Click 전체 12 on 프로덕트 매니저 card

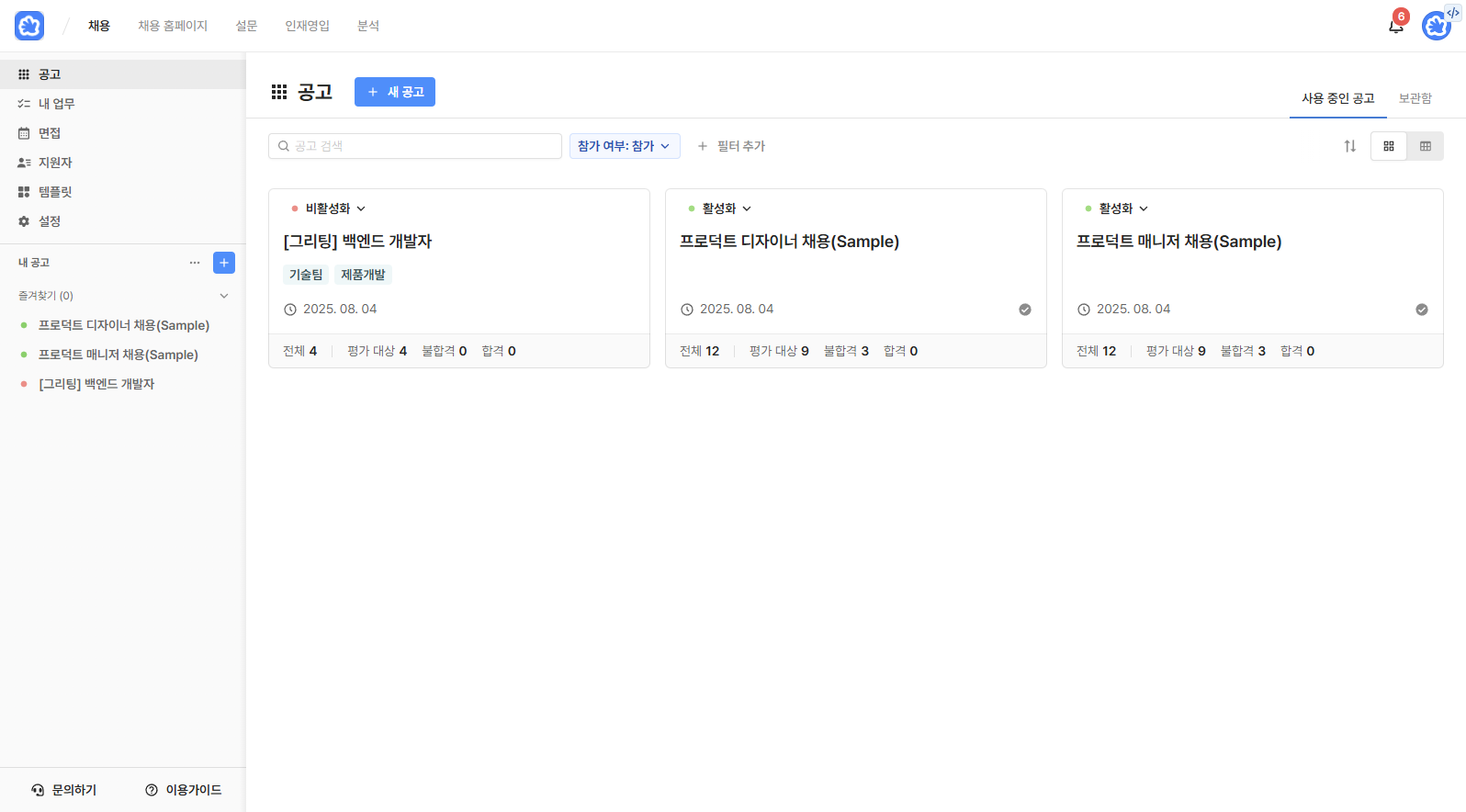click(1097, 351)
